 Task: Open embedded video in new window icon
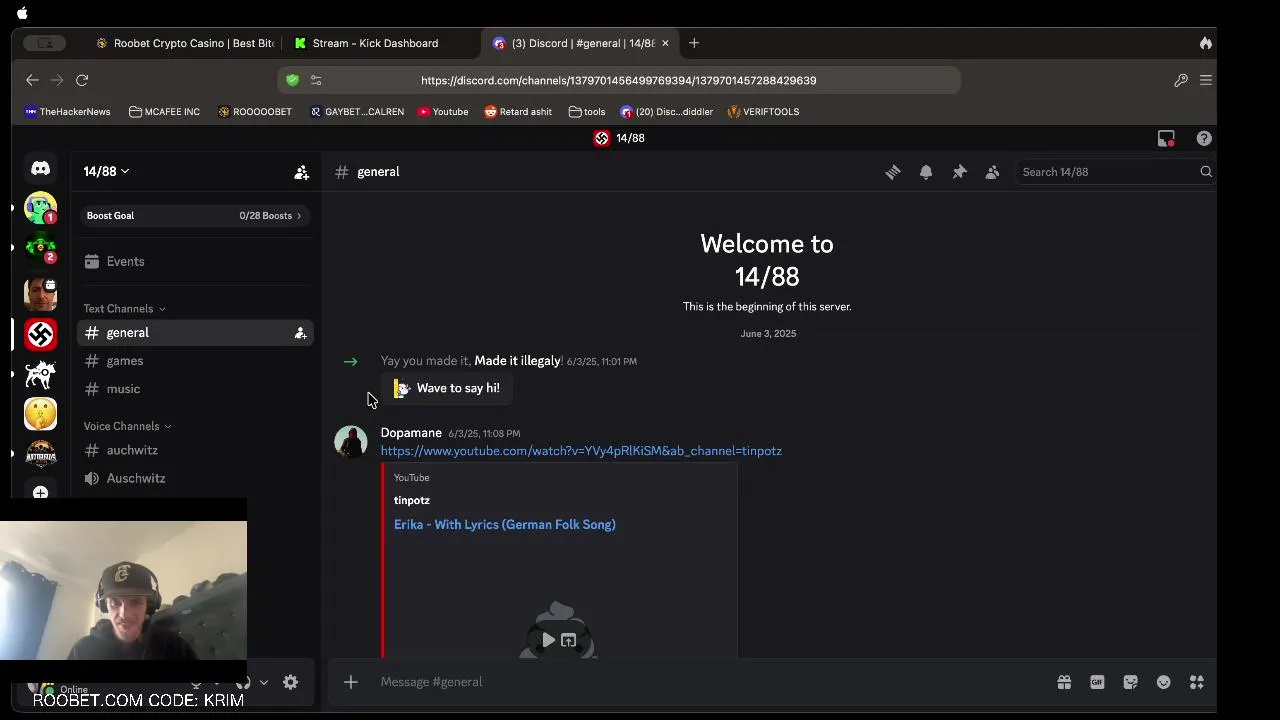[568, 640]
